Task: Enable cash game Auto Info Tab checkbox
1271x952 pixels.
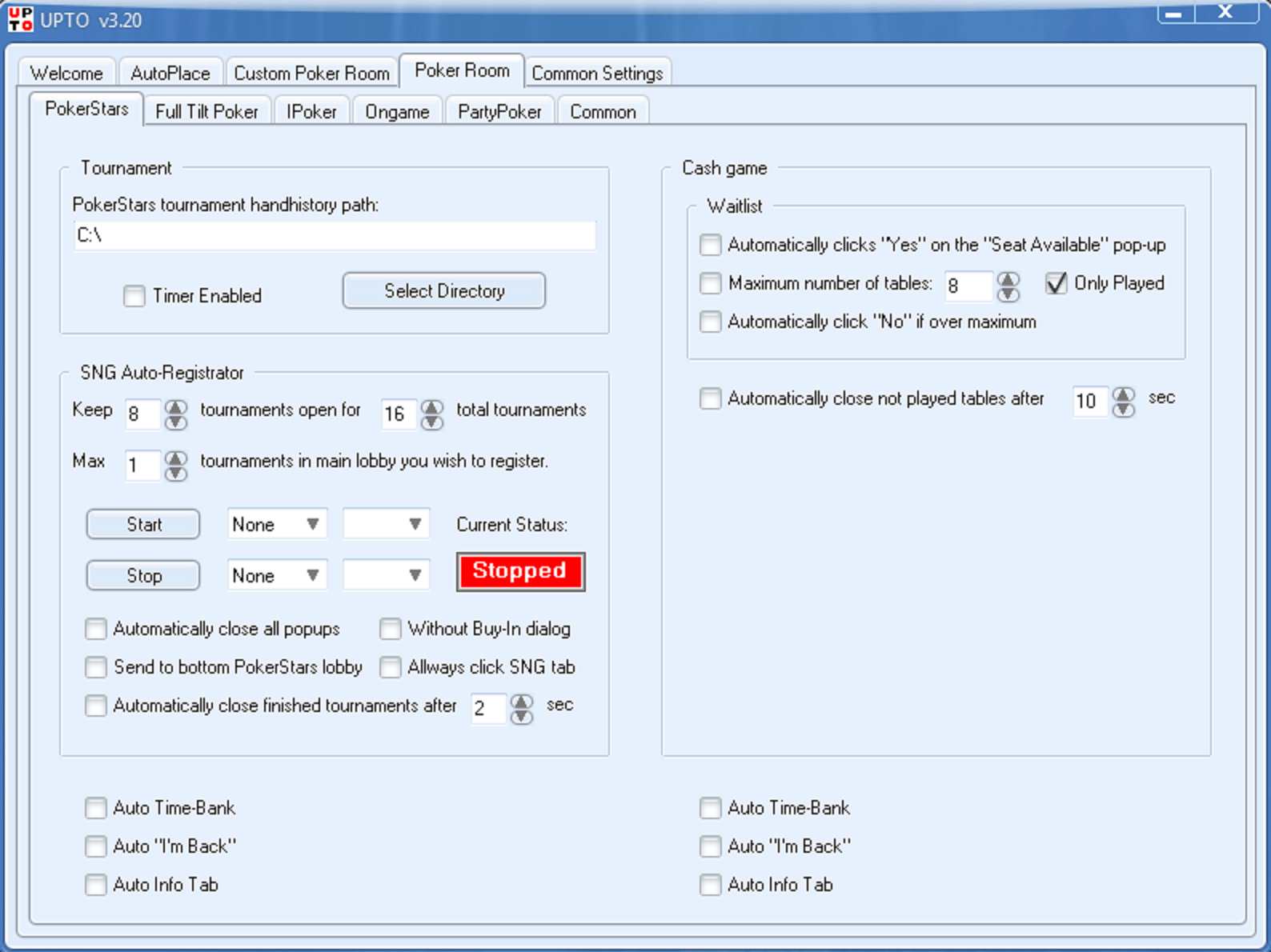Action: 711,885
